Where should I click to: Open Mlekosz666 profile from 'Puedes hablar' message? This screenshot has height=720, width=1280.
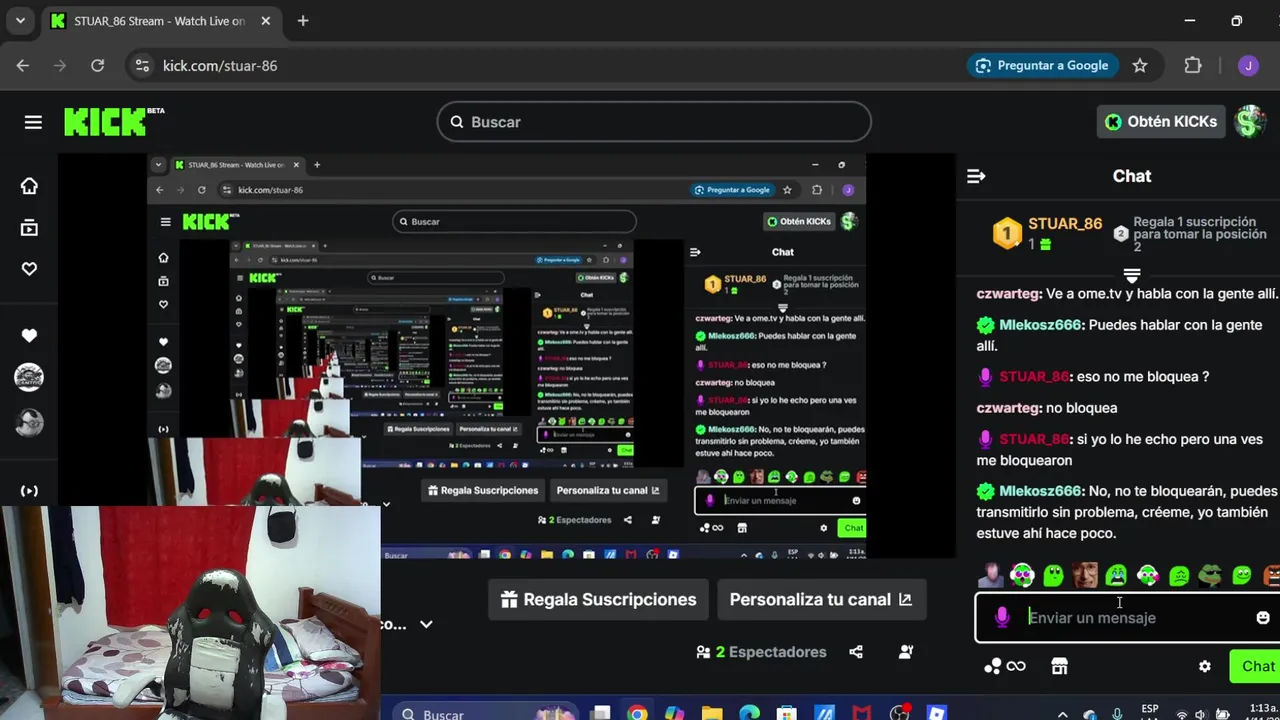[x=1041, y=325]
